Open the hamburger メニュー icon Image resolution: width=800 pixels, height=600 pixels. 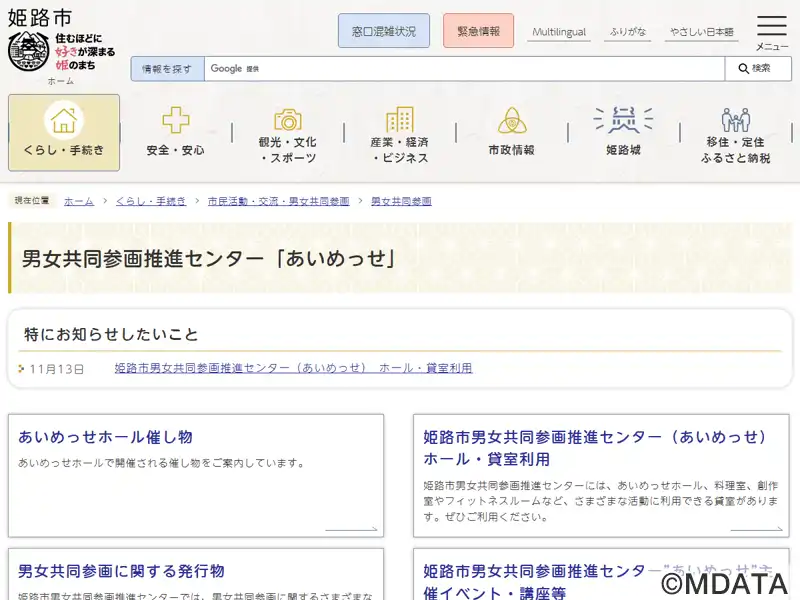tap(771, 27)
